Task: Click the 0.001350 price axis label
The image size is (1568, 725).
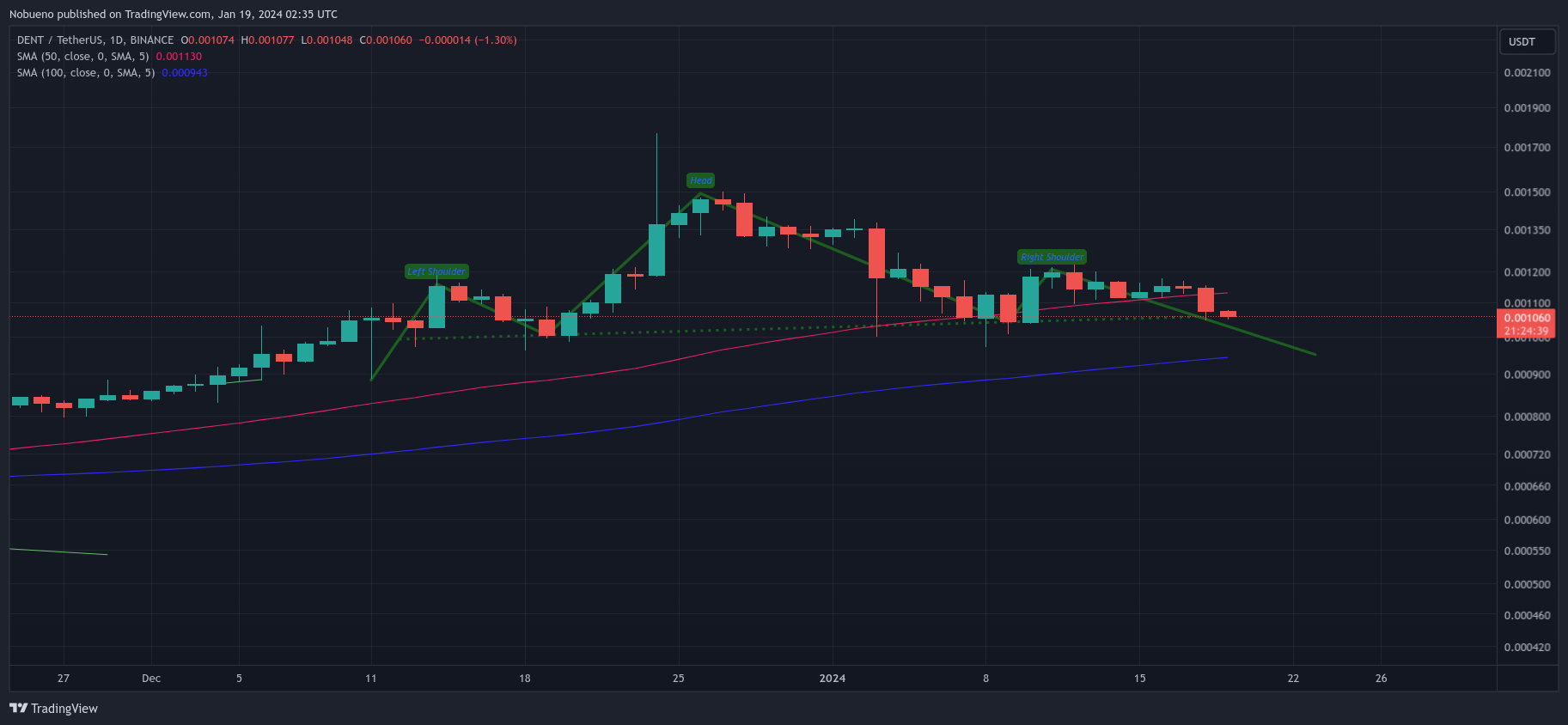Action: 1527,230
